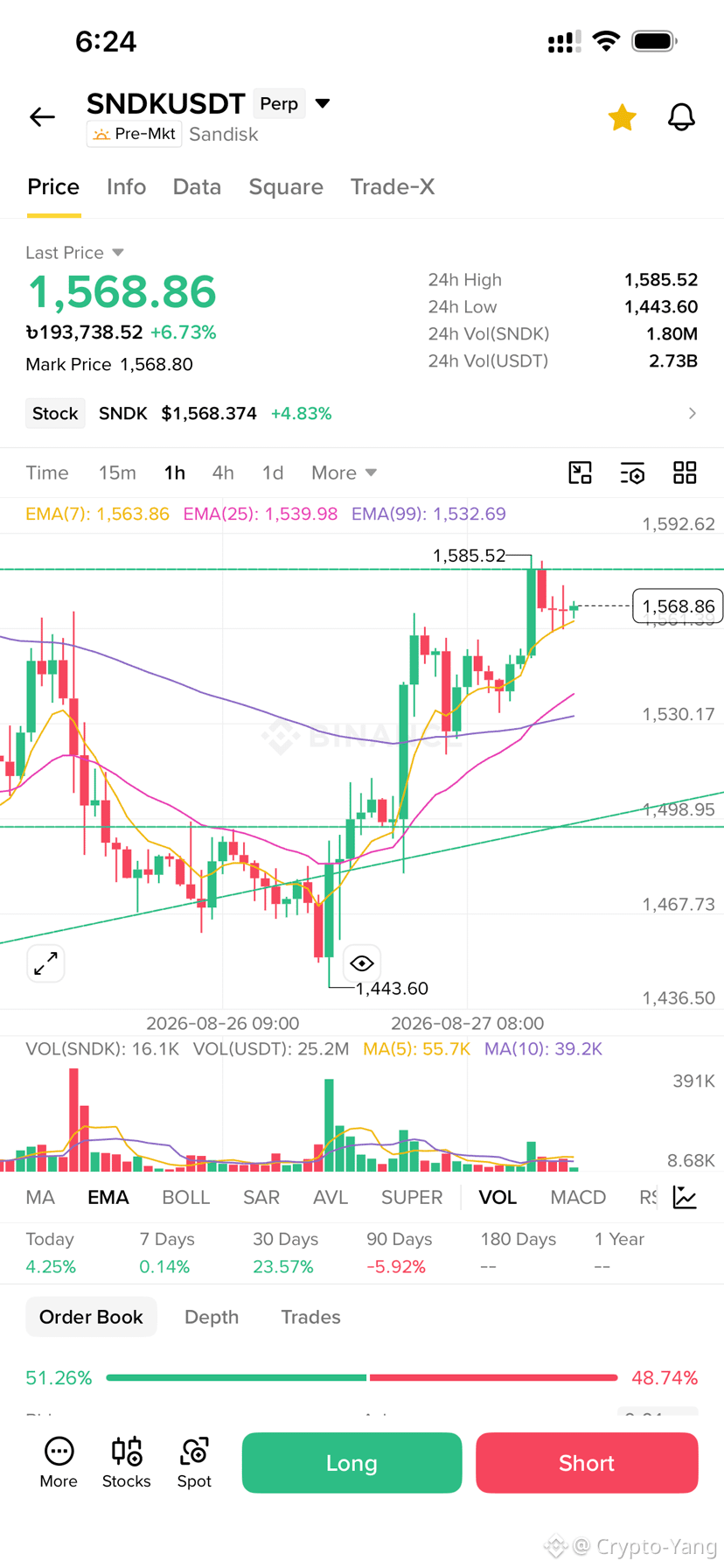This screenshot has width=724, height=1568.
Task: Toggle the yellow favorite star
Action: [x=622, y=117]
